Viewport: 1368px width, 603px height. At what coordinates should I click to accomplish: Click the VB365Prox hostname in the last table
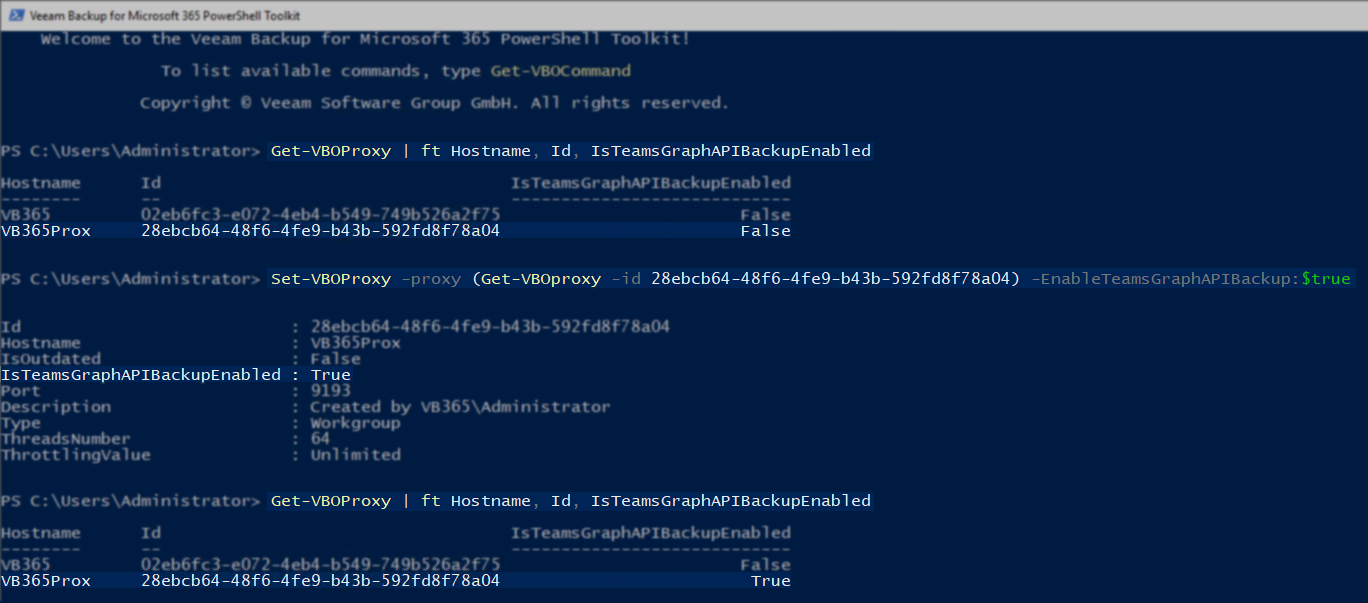click(46, 581)
